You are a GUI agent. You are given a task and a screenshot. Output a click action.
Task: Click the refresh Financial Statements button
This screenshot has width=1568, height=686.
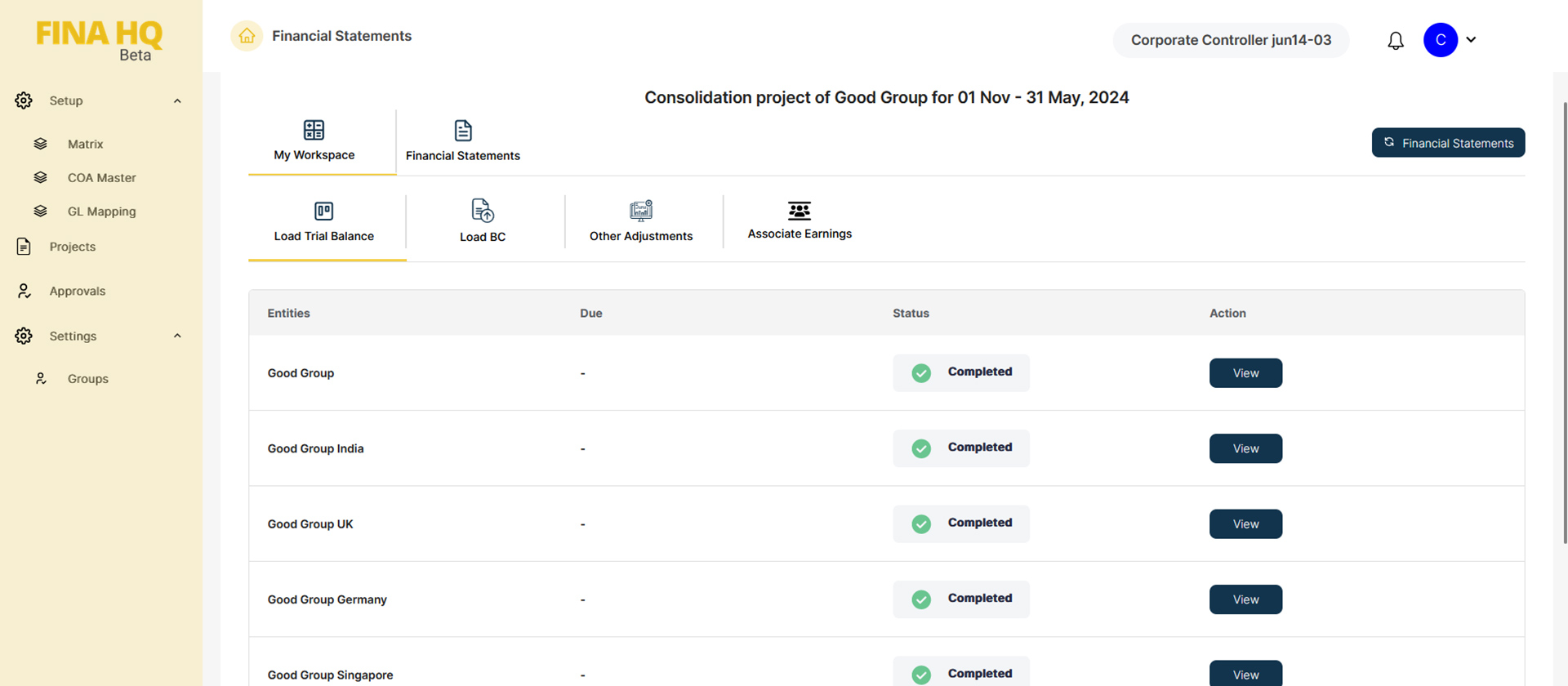pyautogui.click(x=1448, y=143)
